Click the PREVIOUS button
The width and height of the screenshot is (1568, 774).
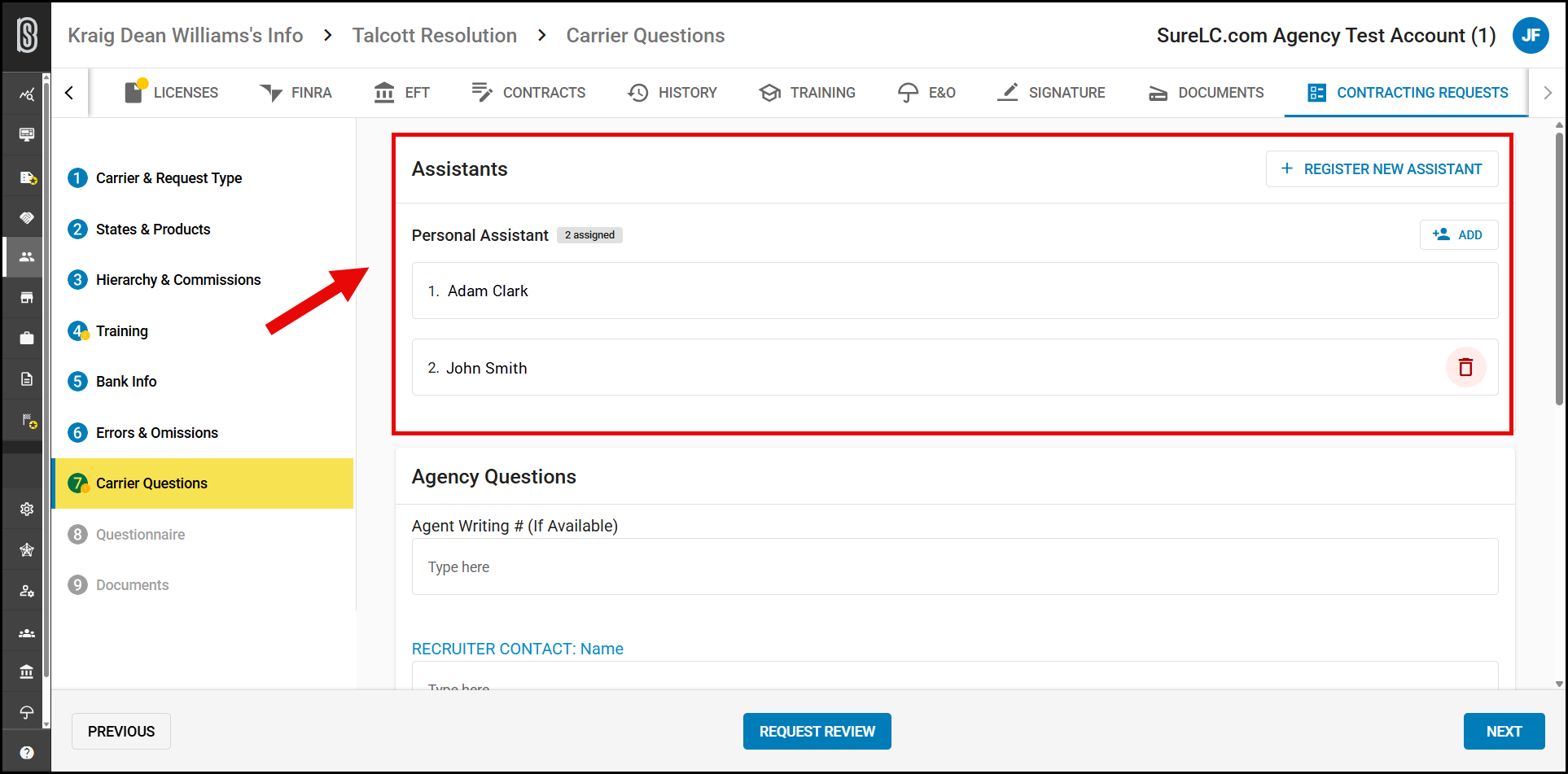pyautogui.click(x=121, y=732)
